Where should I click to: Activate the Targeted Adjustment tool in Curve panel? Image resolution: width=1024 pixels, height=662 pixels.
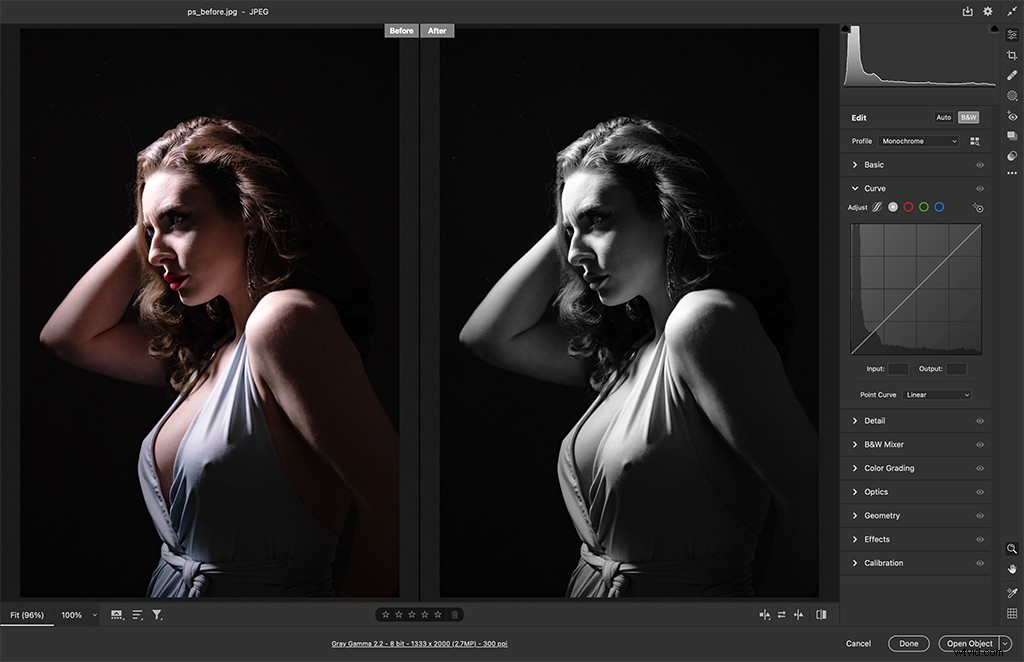[x=978, y=208]
